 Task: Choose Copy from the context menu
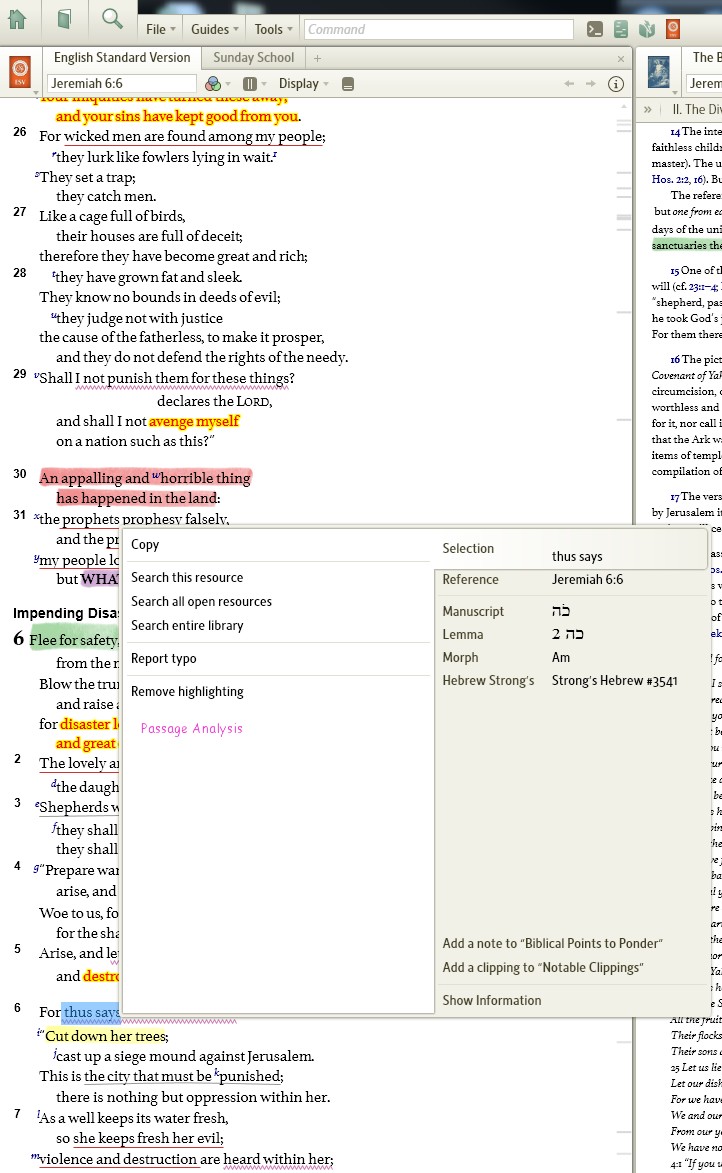click(x=145, y=545)
